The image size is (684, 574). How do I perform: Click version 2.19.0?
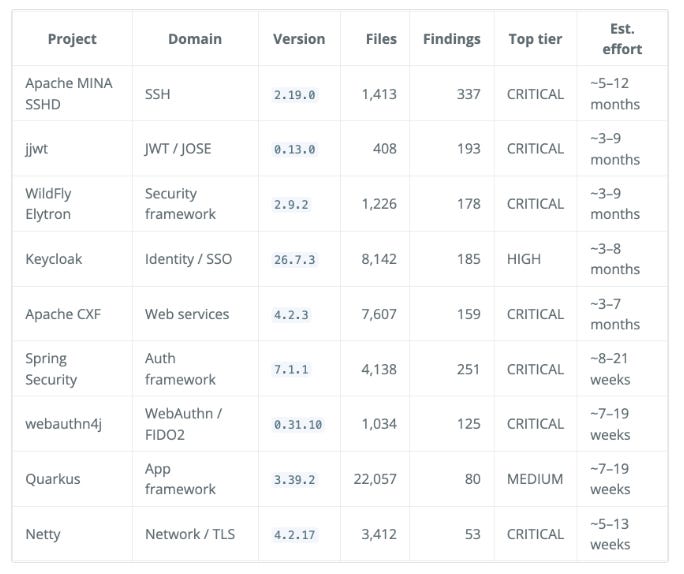(294, 95)
